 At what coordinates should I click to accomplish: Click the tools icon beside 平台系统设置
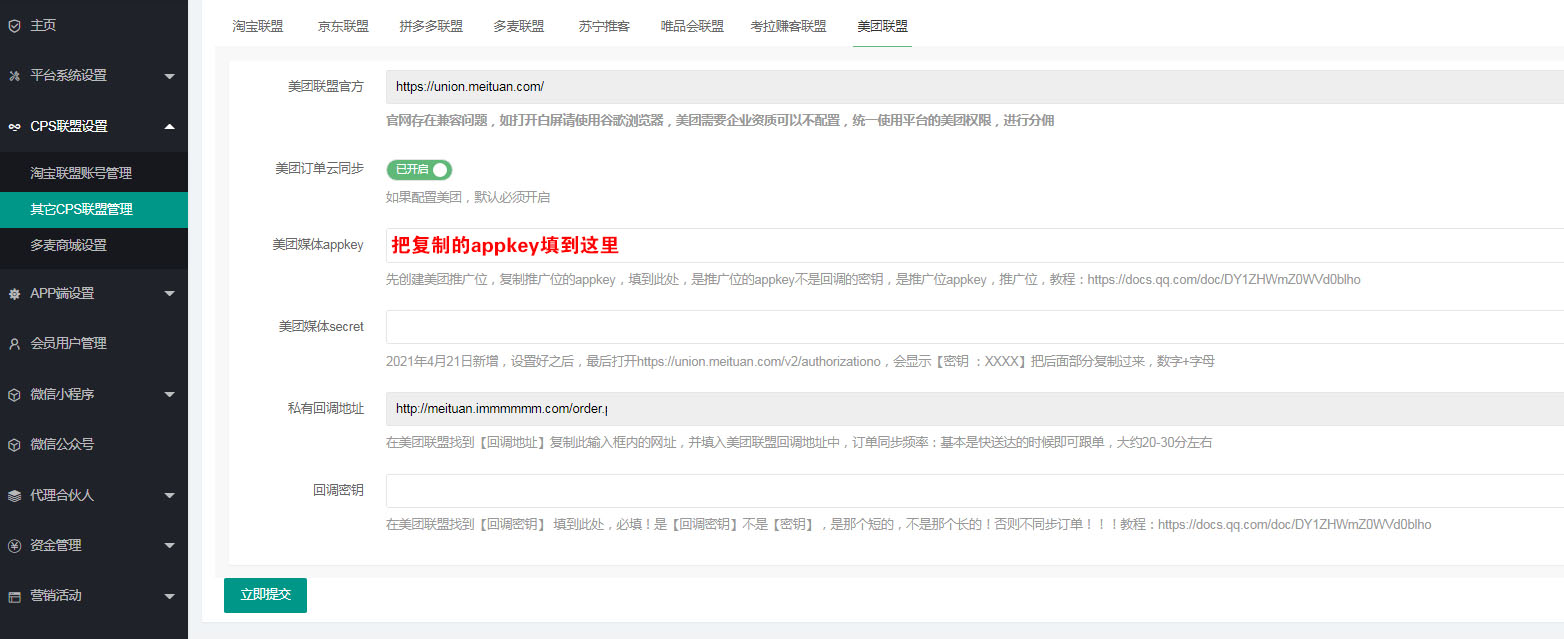tap(14, 75)
